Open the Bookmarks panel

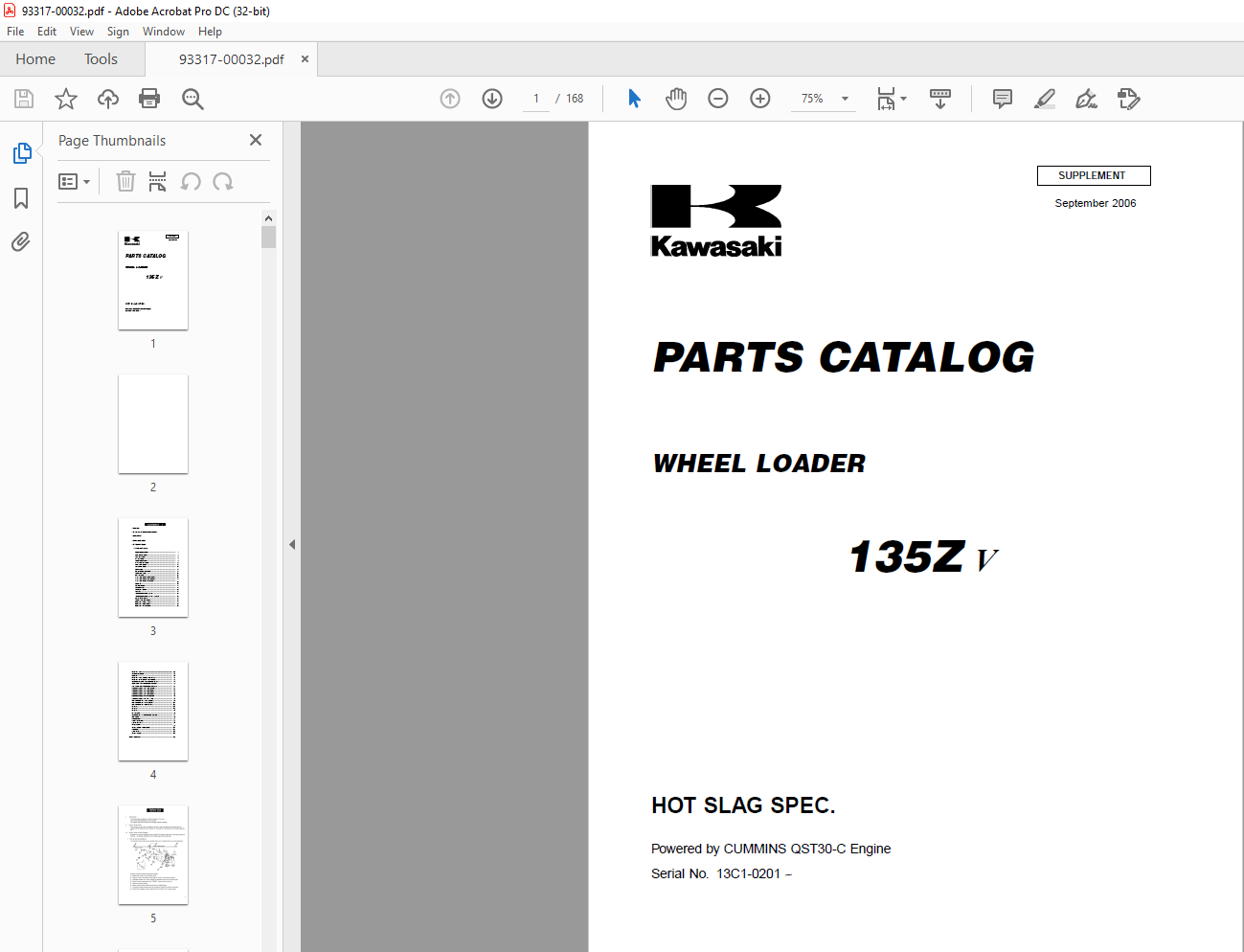coord(21,198)
